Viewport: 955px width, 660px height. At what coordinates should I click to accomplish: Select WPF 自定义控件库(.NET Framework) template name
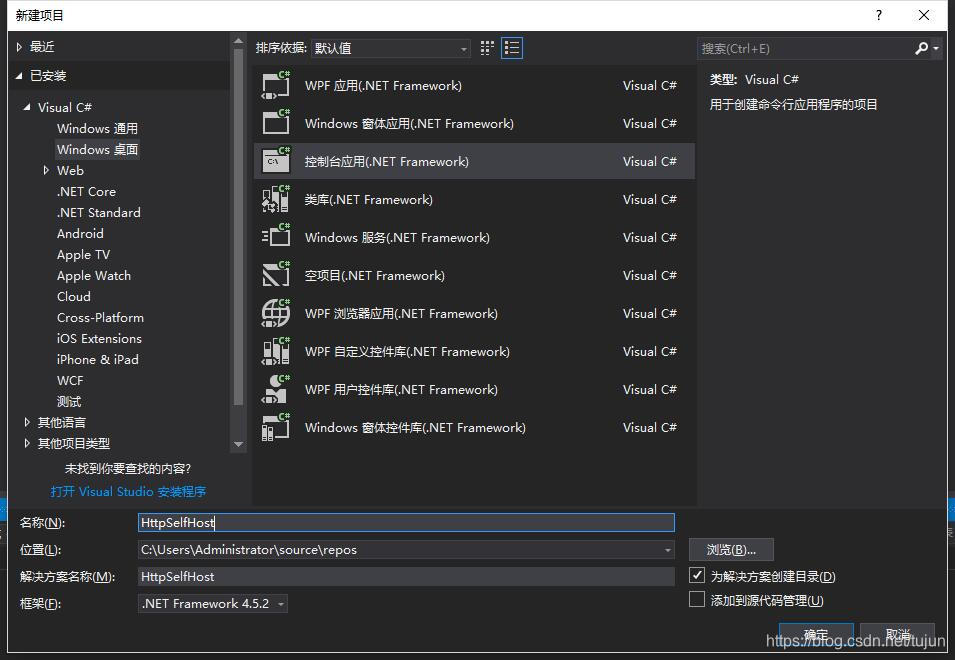click(x=407, y=351)
